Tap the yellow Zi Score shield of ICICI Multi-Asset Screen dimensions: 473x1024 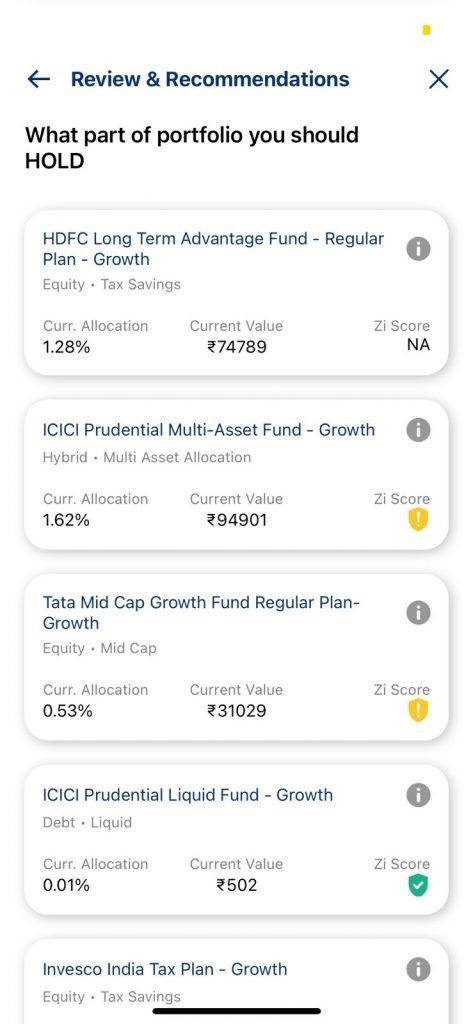[x=418, y=520]
